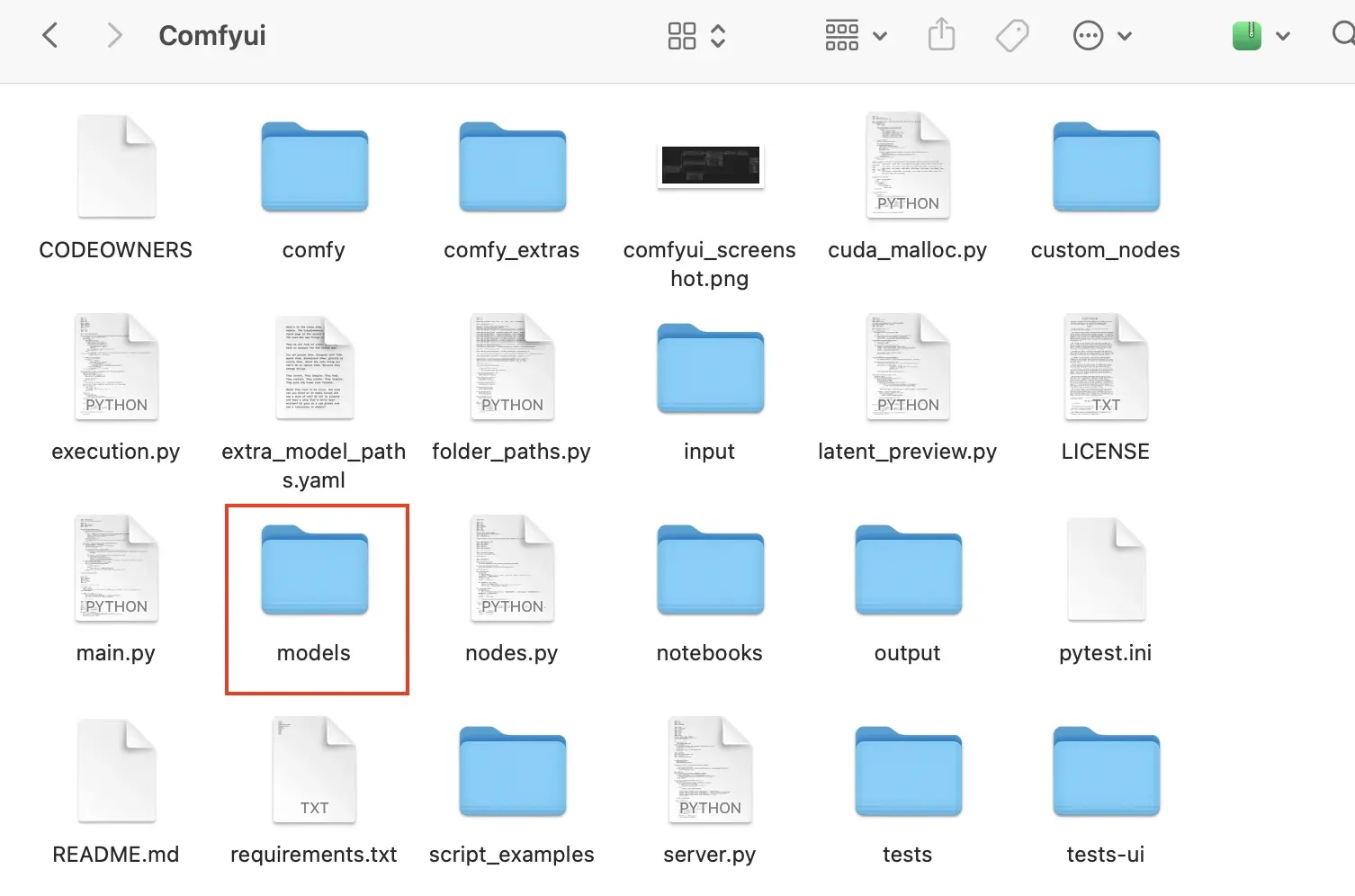Select the nodes.py file icon
This screenshot has height=896, width=1355.
[512, 569]
